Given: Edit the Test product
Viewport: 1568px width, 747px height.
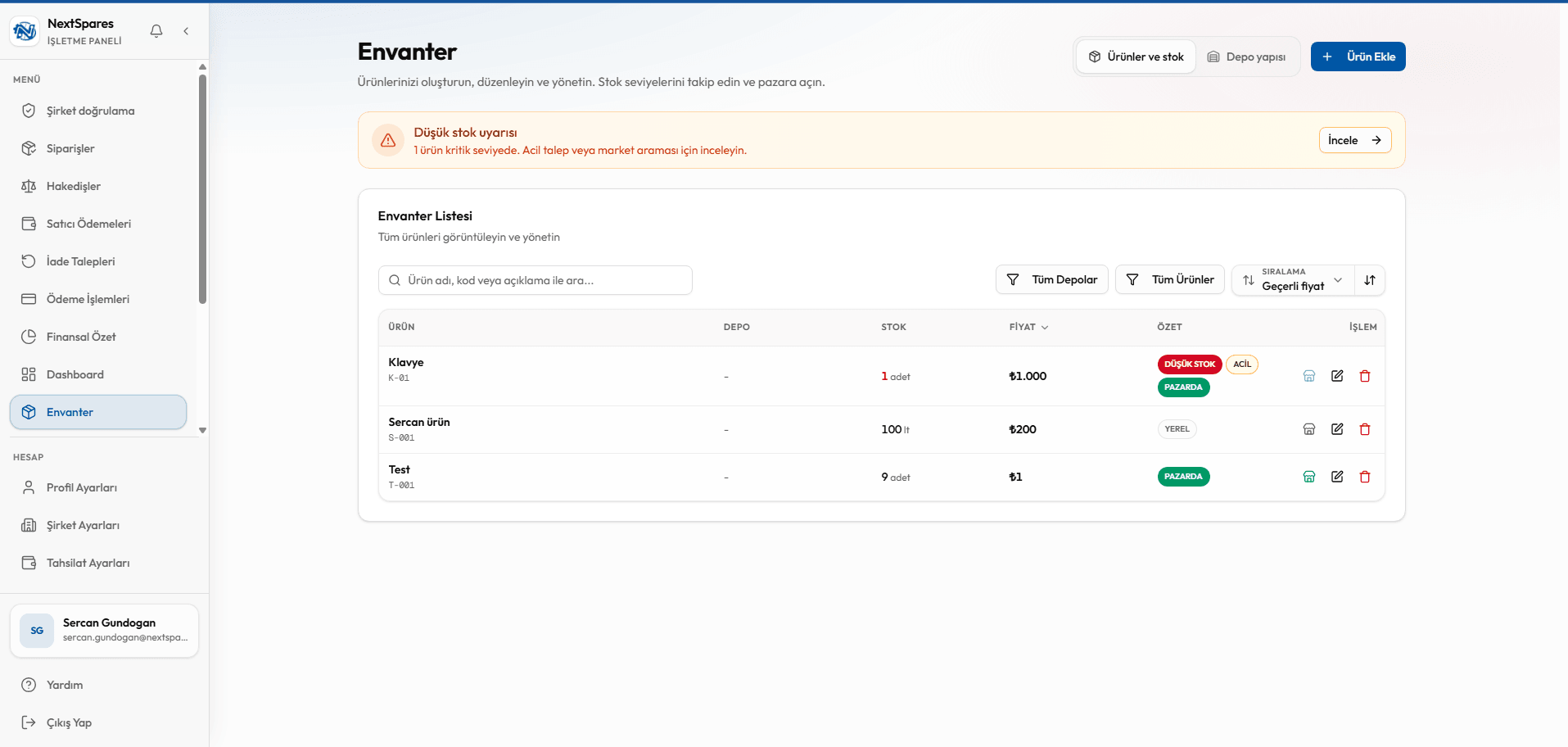Looking at the screenshot, I should point(1337,477).
